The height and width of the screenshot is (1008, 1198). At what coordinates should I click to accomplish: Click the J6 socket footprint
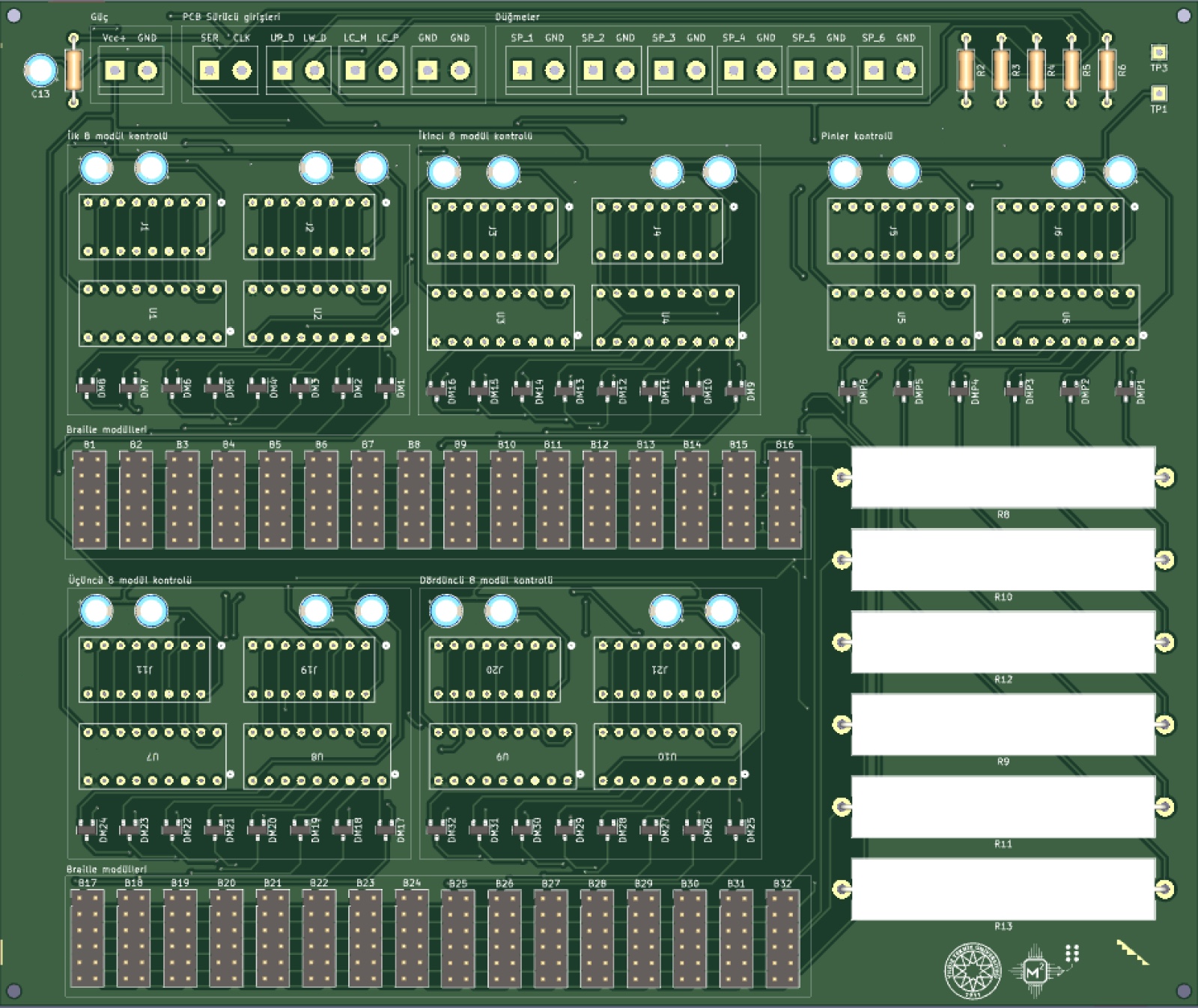[1058, 231]
